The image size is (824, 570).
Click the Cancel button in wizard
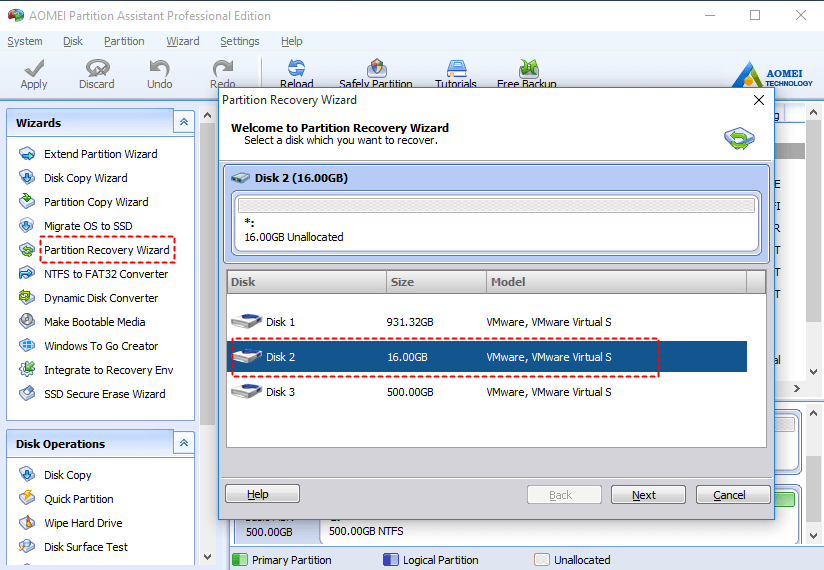point(733,495)
